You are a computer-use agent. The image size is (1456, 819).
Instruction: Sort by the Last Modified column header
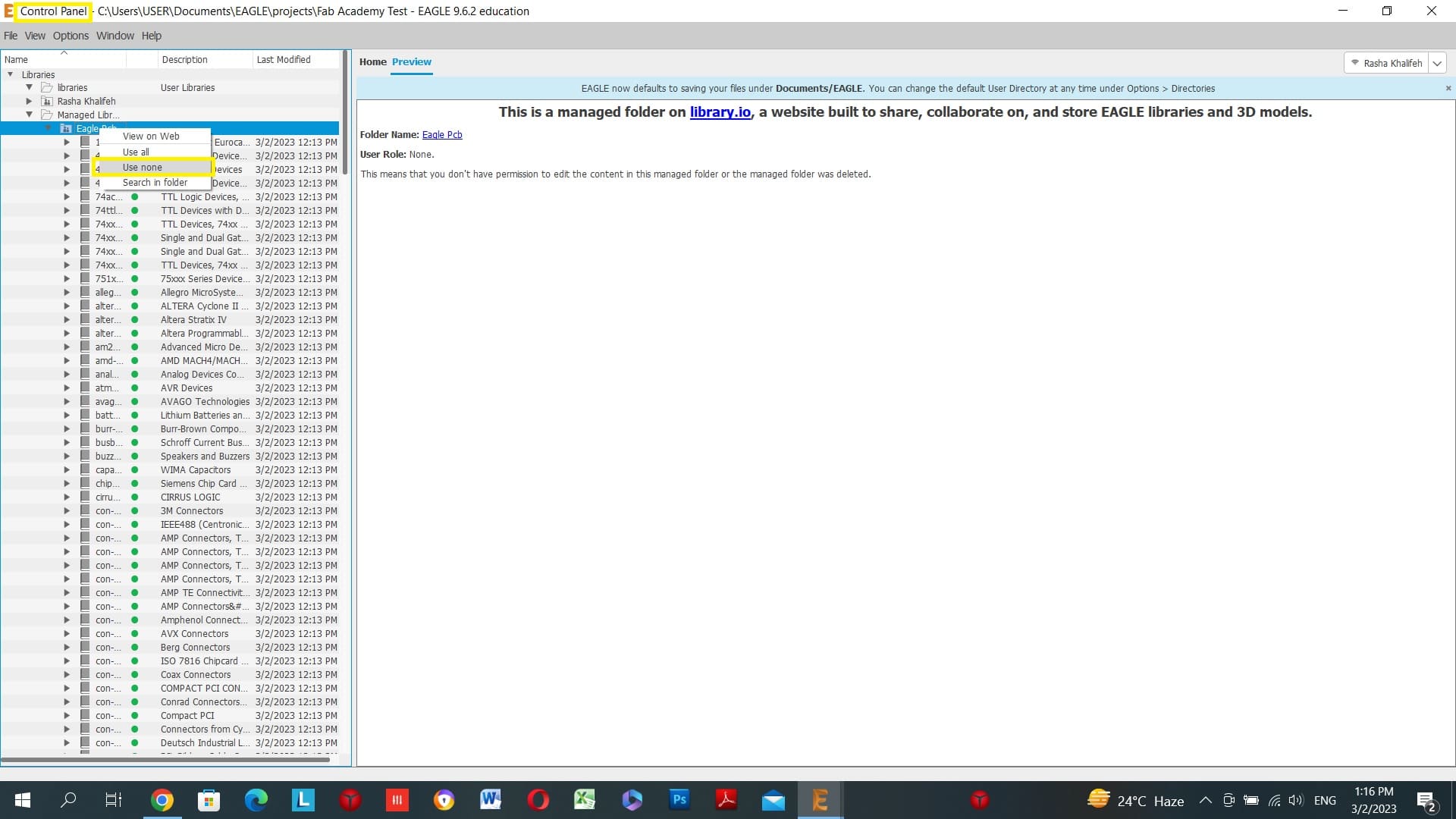pos(296,60)
